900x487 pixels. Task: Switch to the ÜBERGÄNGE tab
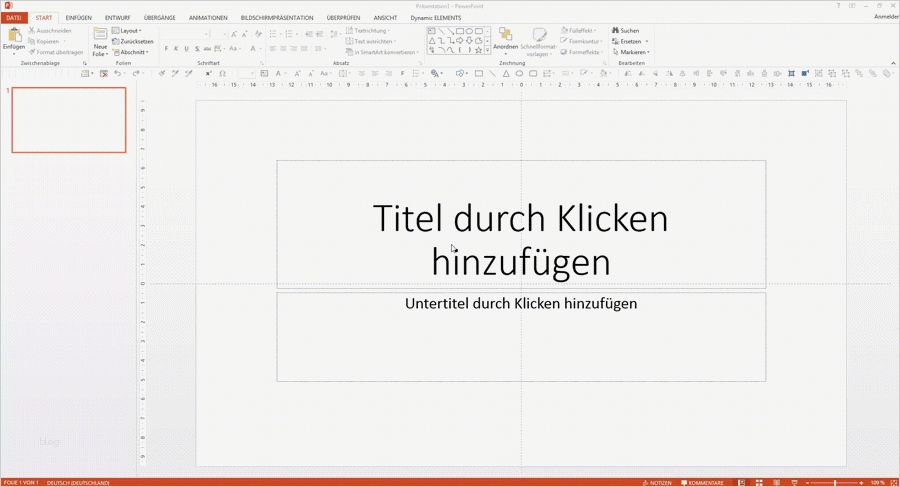(160, 18)
